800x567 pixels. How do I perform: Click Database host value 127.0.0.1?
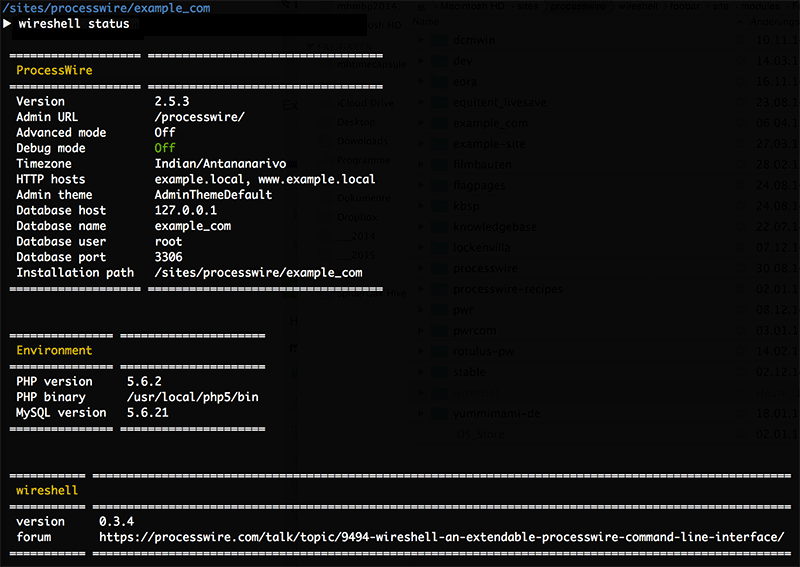point(186,210)
